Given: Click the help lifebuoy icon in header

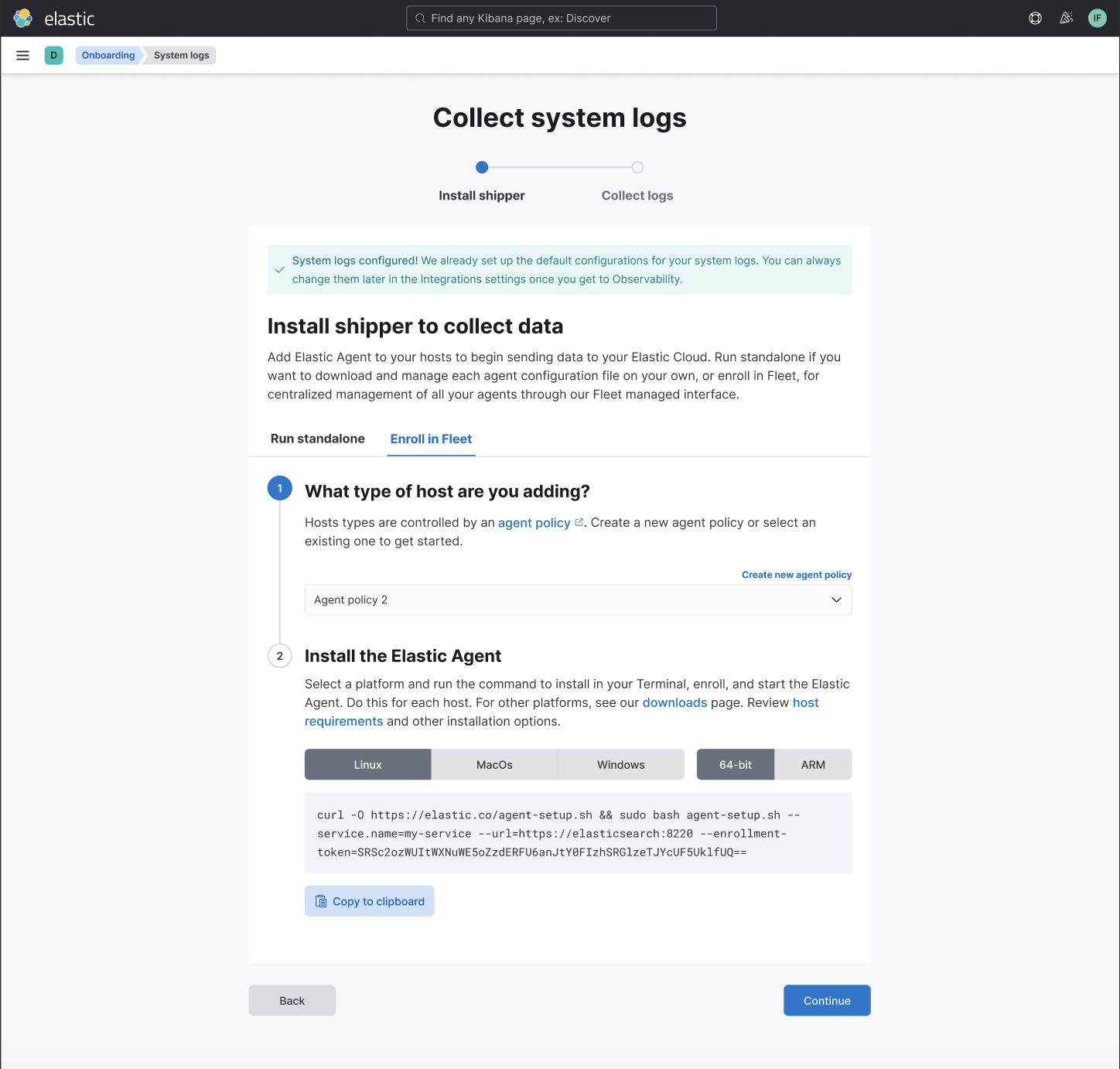Looking at the screenshot, I should coord(1035,18).
